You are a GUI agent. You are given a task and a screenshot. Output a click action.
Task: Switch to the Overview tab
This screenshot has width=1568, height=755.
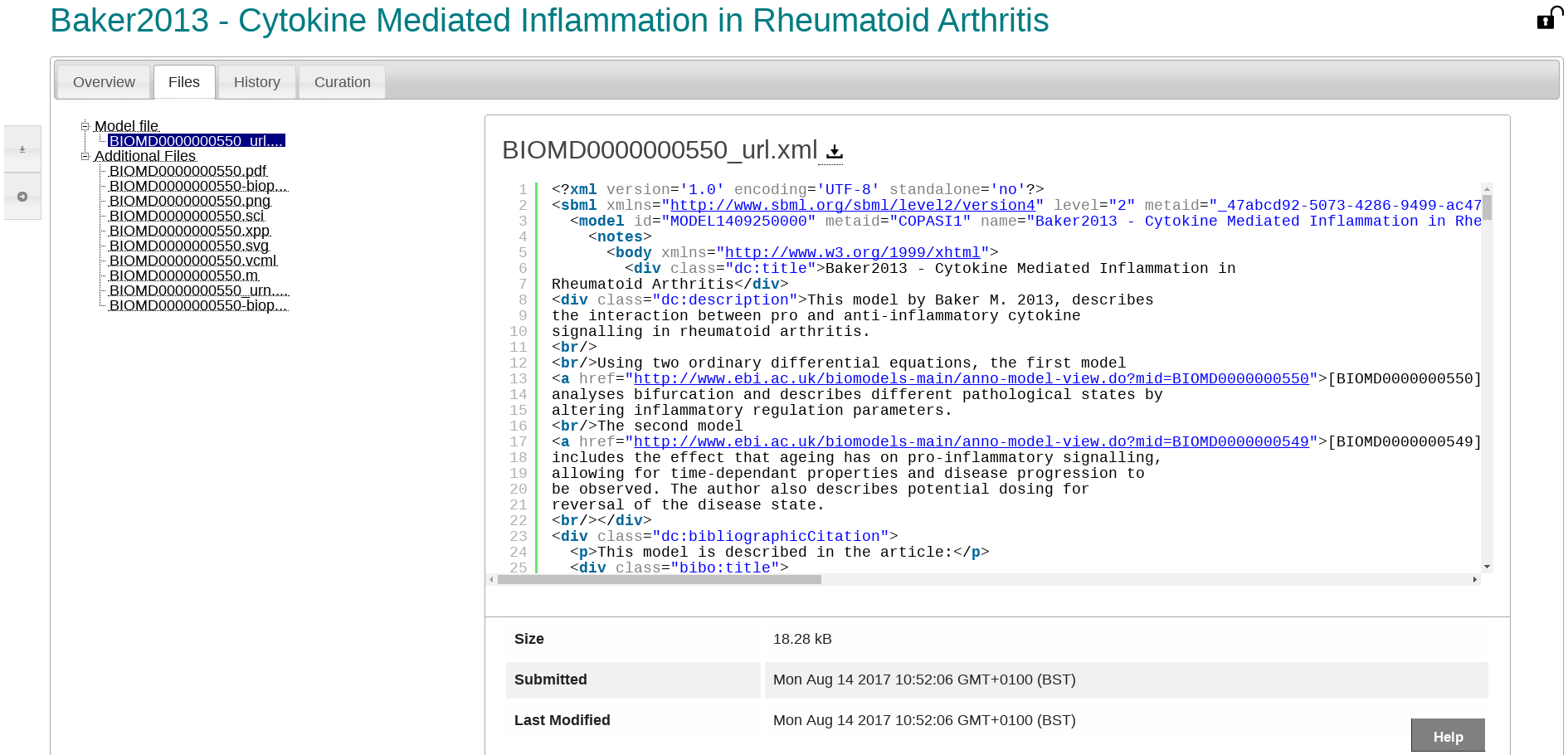coord(104,82)
